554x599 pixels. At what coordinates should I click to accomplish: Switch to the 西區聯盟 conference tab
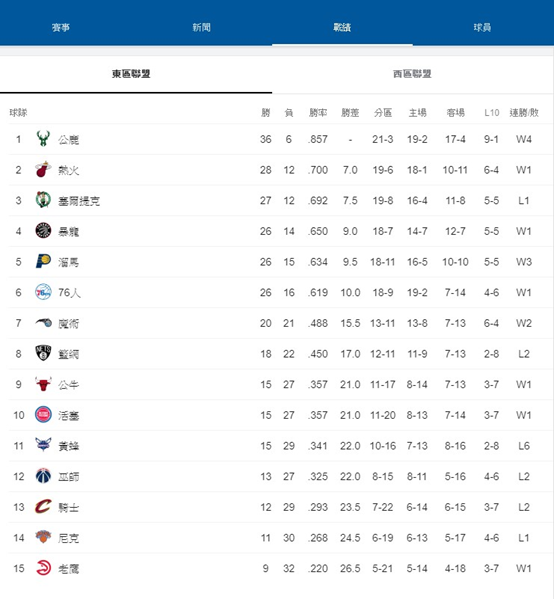click(x=412, y=74)
